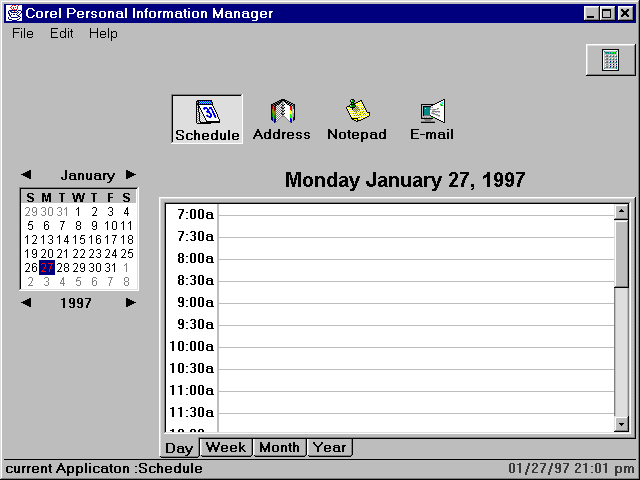Select January 26 in mini calendar

point(31,268)
